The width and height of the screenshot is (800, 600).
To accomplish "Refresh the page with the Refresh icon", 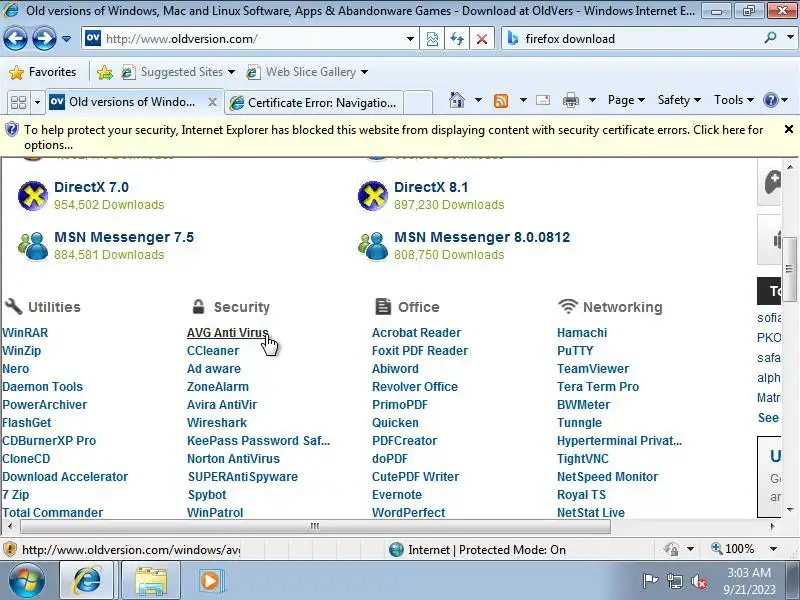I will 457,39.
